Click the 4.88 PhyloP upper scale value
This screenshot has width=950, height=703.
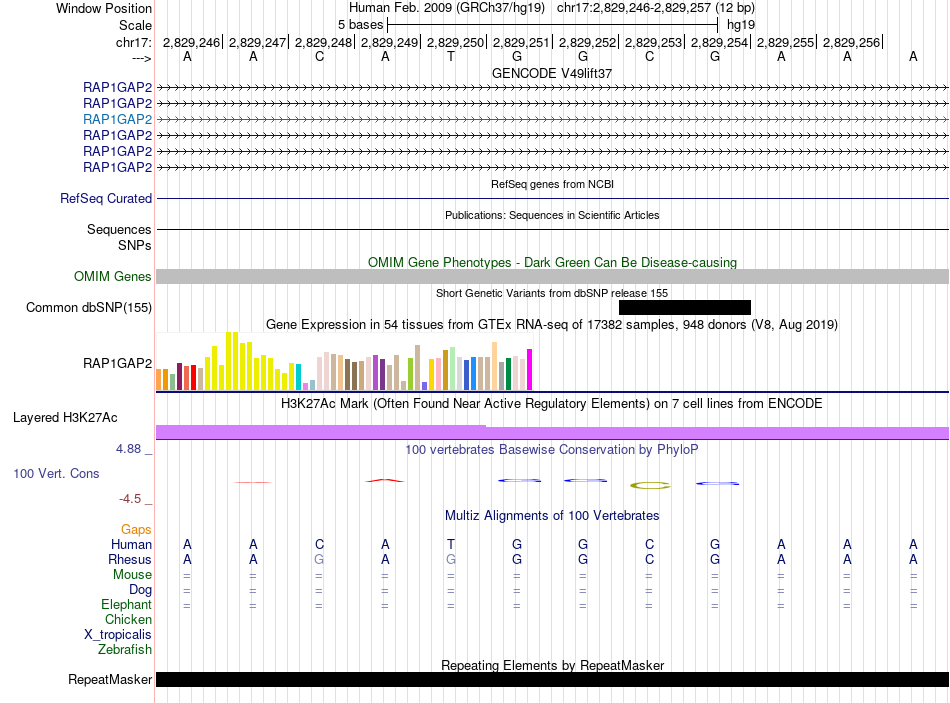tap(128, 449)
